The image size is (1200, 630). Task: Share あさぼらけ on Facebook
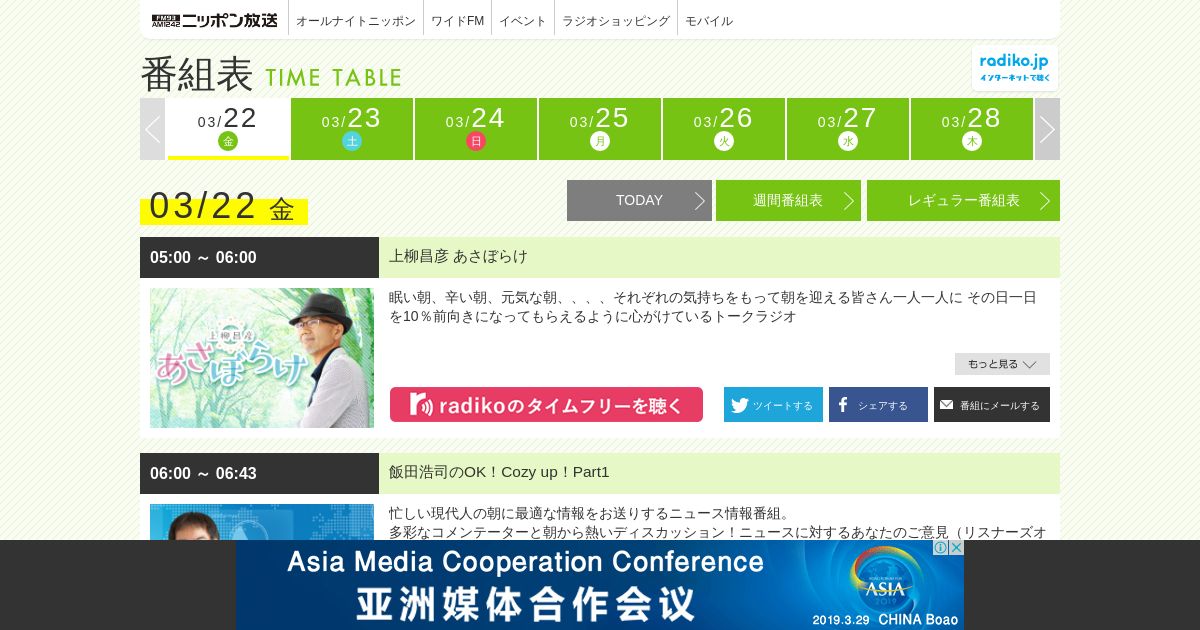[x=878, y=405]
